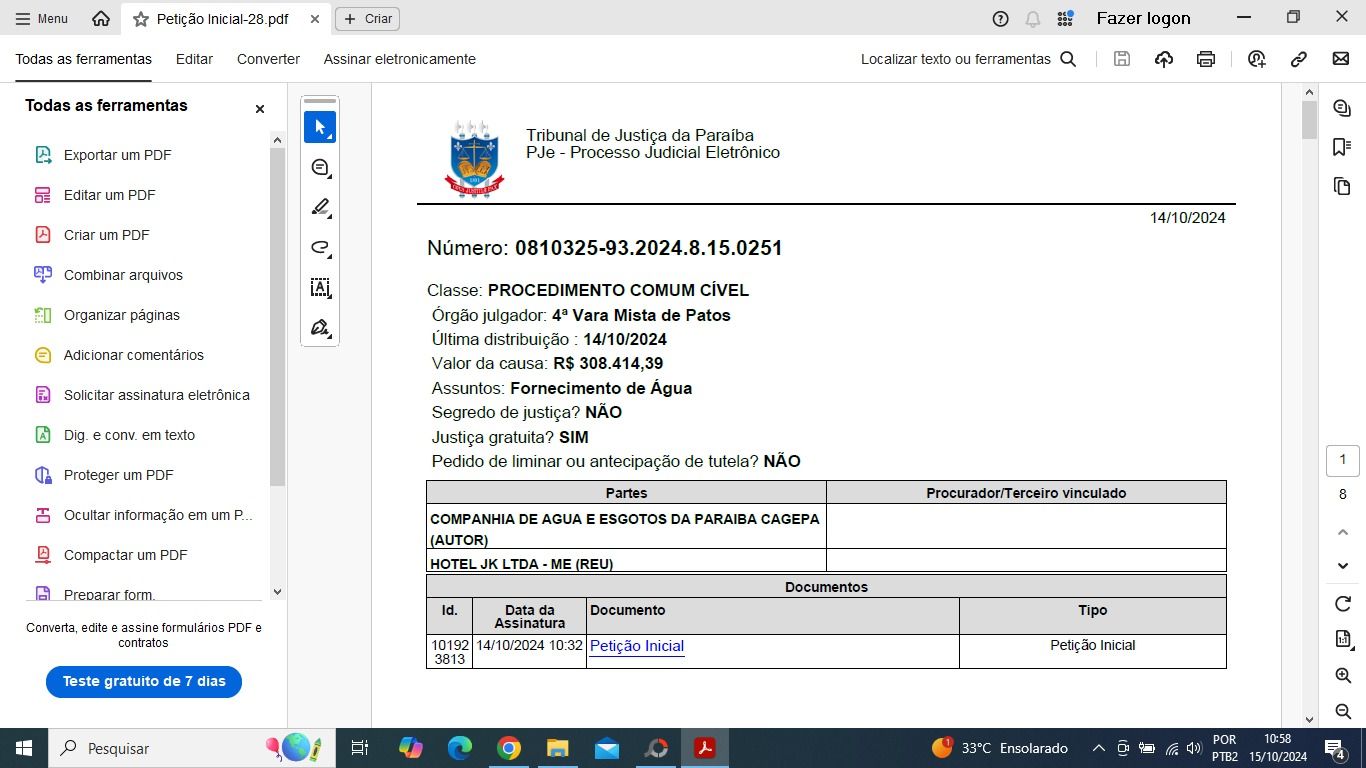Choose the text box AI tool
Viewport: 1366px width, 768px height.
pyautogui.click(x=320, y=288)
